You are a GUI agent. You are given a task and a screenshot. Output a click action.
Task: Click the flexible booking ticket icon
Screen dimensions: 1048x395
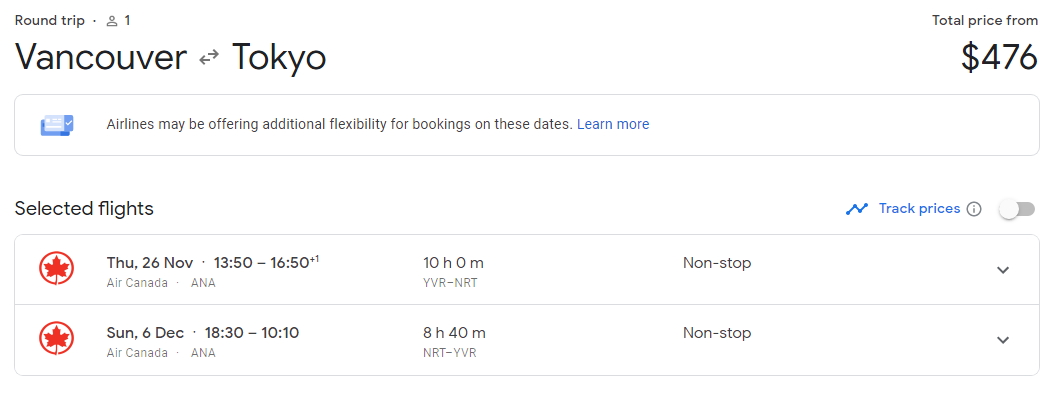(x=57, y=125)
